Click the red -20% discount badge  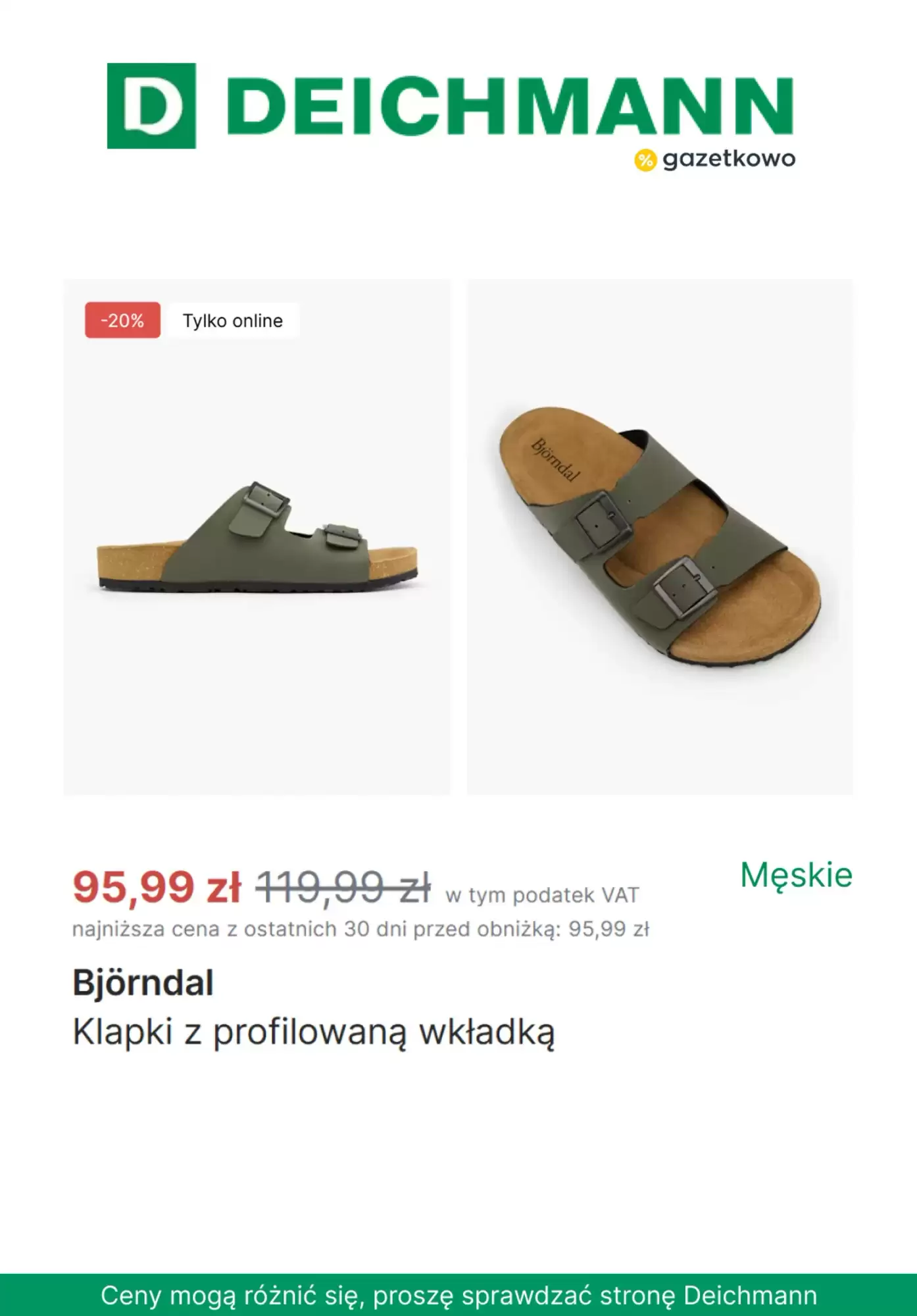[x=122, y=320]
